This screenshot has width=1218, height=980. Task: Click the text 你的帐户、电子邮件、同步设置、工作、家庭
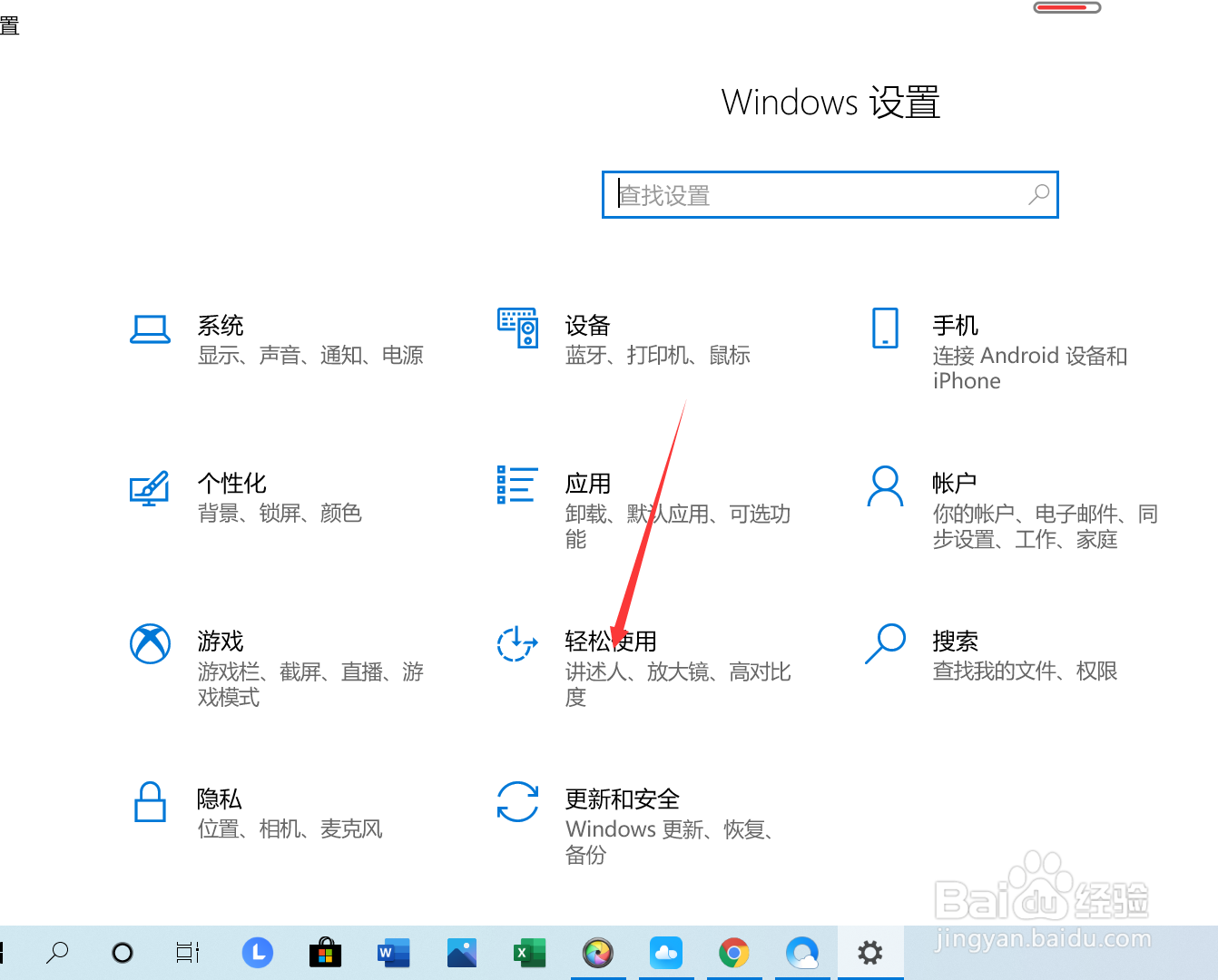pyautogui.click(x=1046, y=526)
